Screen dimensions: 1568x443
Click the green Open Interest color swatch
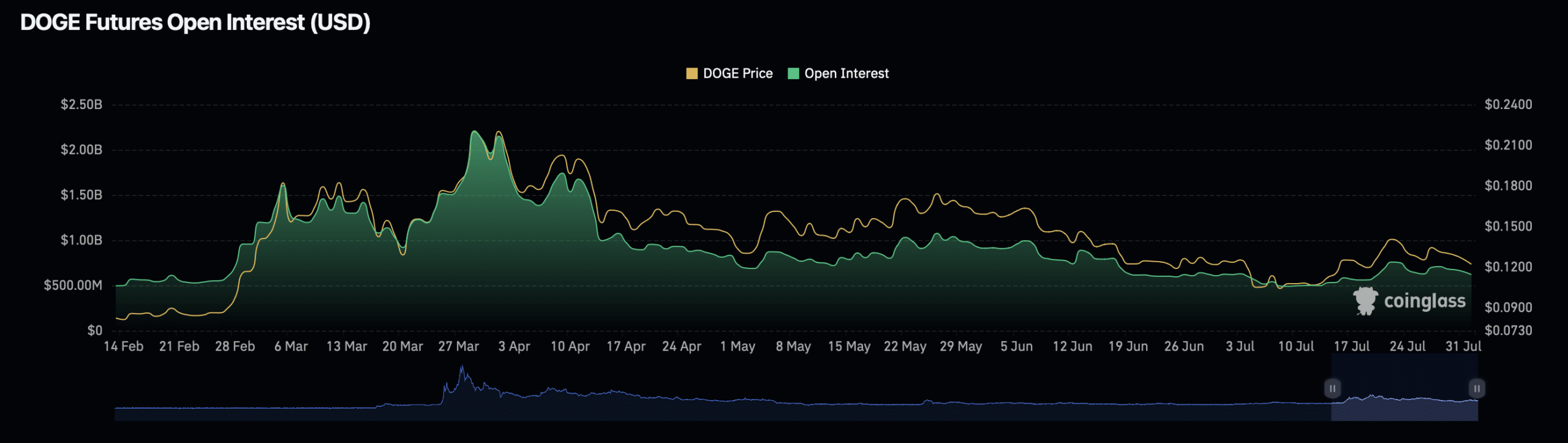(x=793, y=74)
